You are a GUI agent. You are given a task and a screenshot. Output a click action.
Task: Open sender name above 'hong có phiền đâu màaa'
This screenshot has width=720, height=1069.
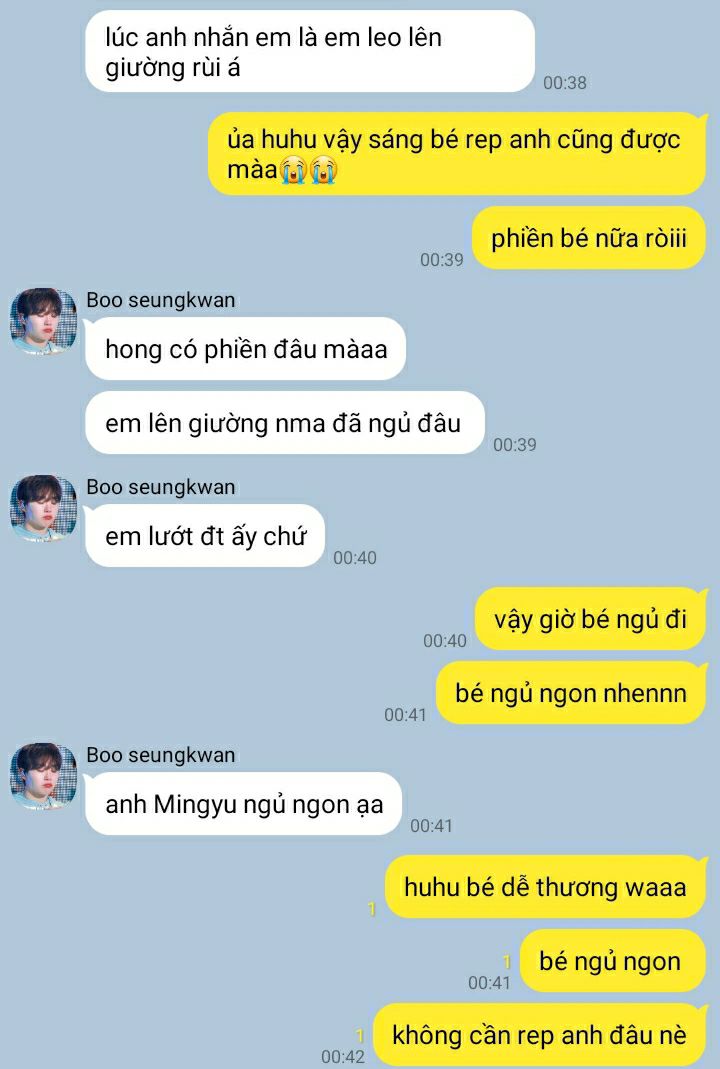point(160,300)
